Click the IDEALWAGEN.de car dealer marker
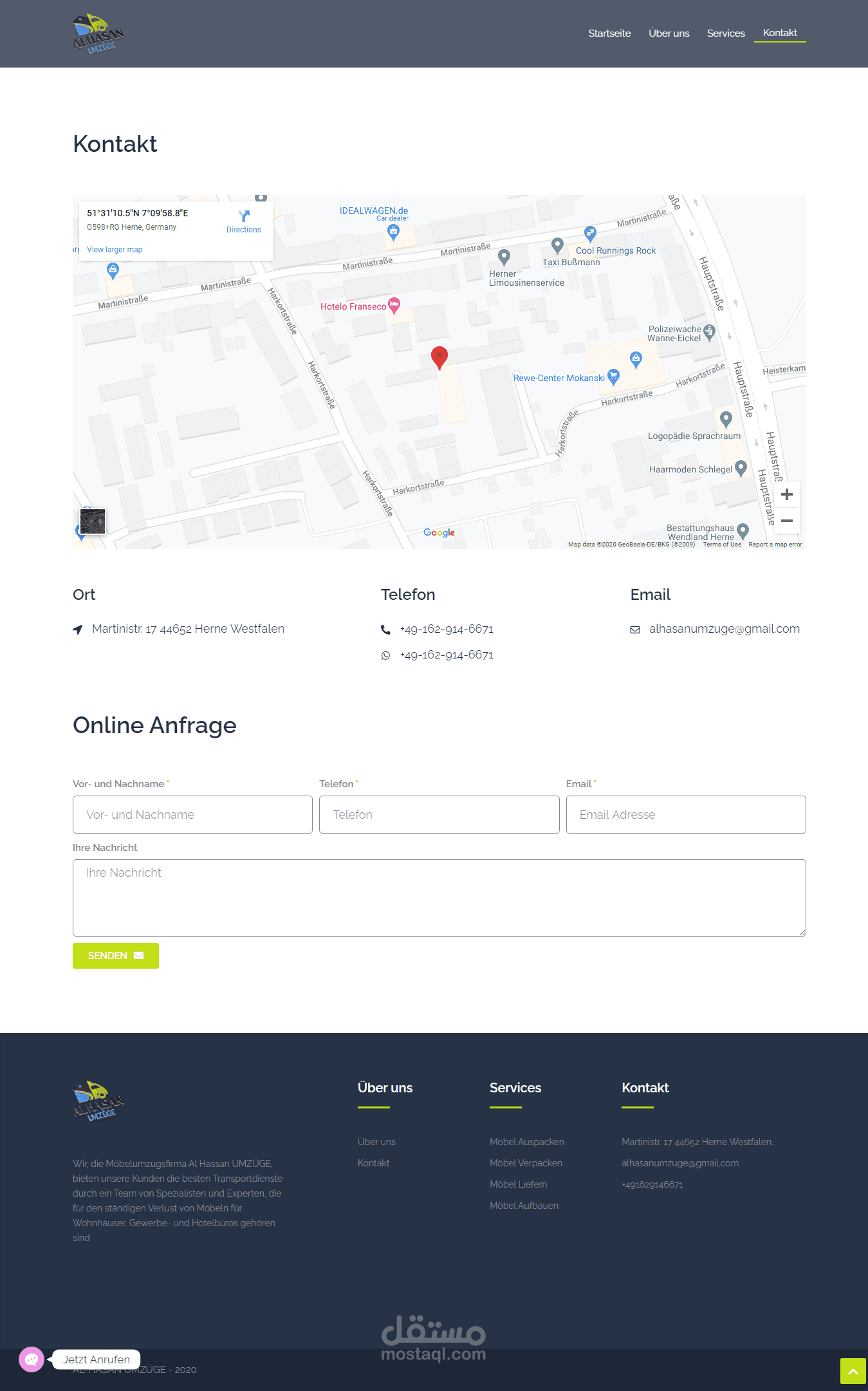868x1391 pixels. [x=393, y=232]
